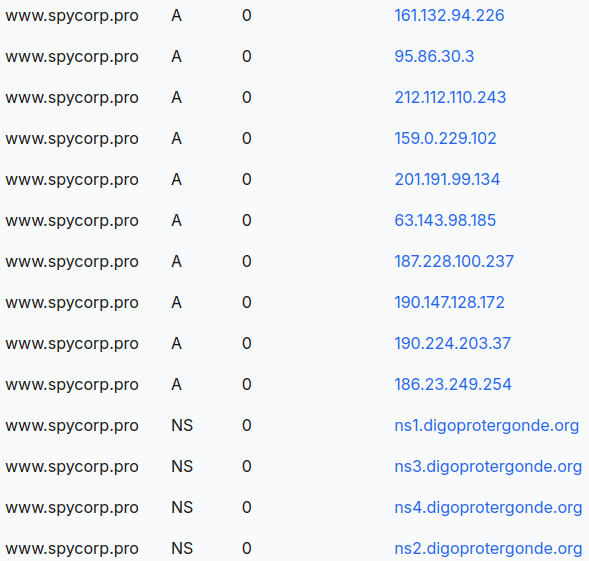Select www.spycorp.pro in the 201.191.99.134 row
This screenshot has width=589, height=561.
[72, 180]
